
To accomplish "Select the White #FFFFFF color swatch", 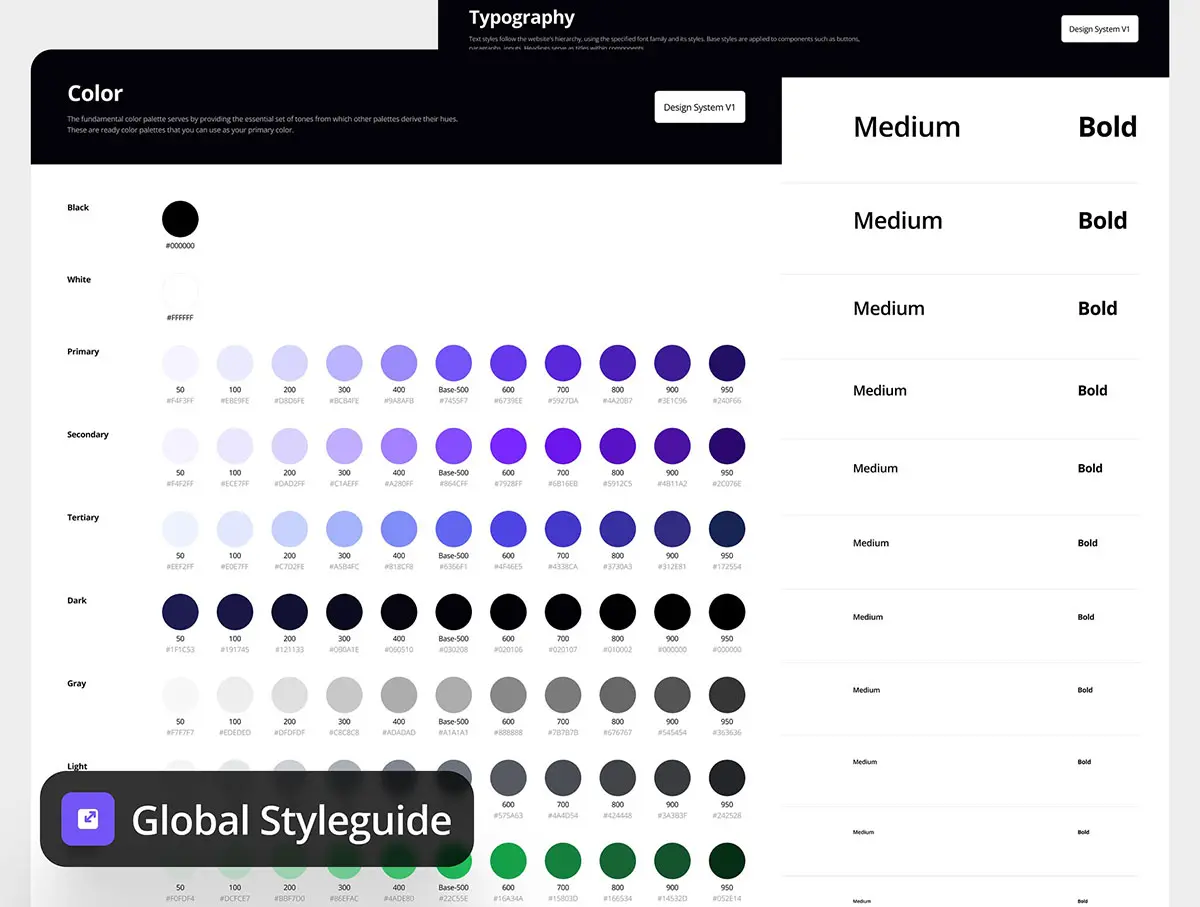I will click(x=180, y=291).
